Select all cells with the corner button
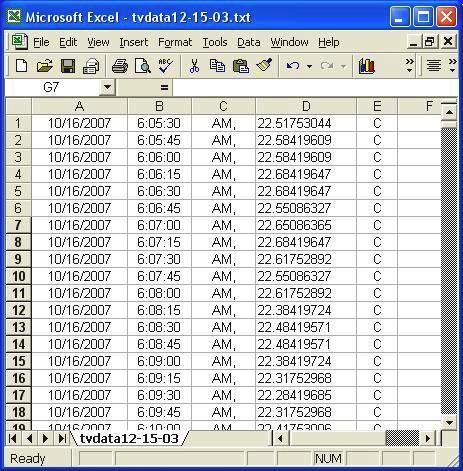Screen dimensions: 463x471 (x=18, y=106)
